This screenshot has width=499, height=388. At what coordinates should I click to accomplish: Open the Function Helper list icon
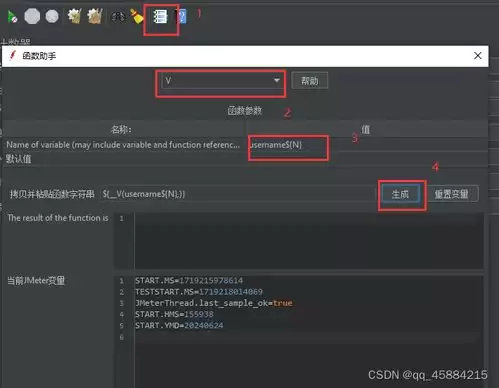160,16
